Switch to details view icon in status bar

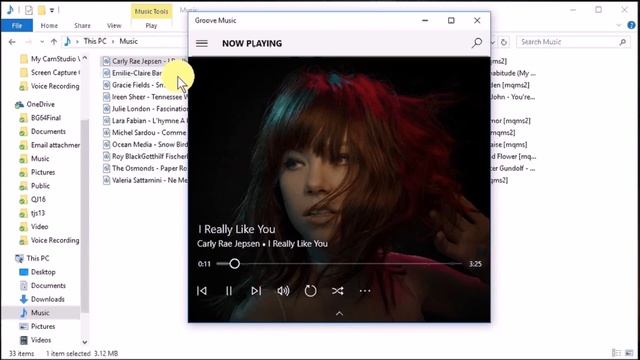[616, 353]
